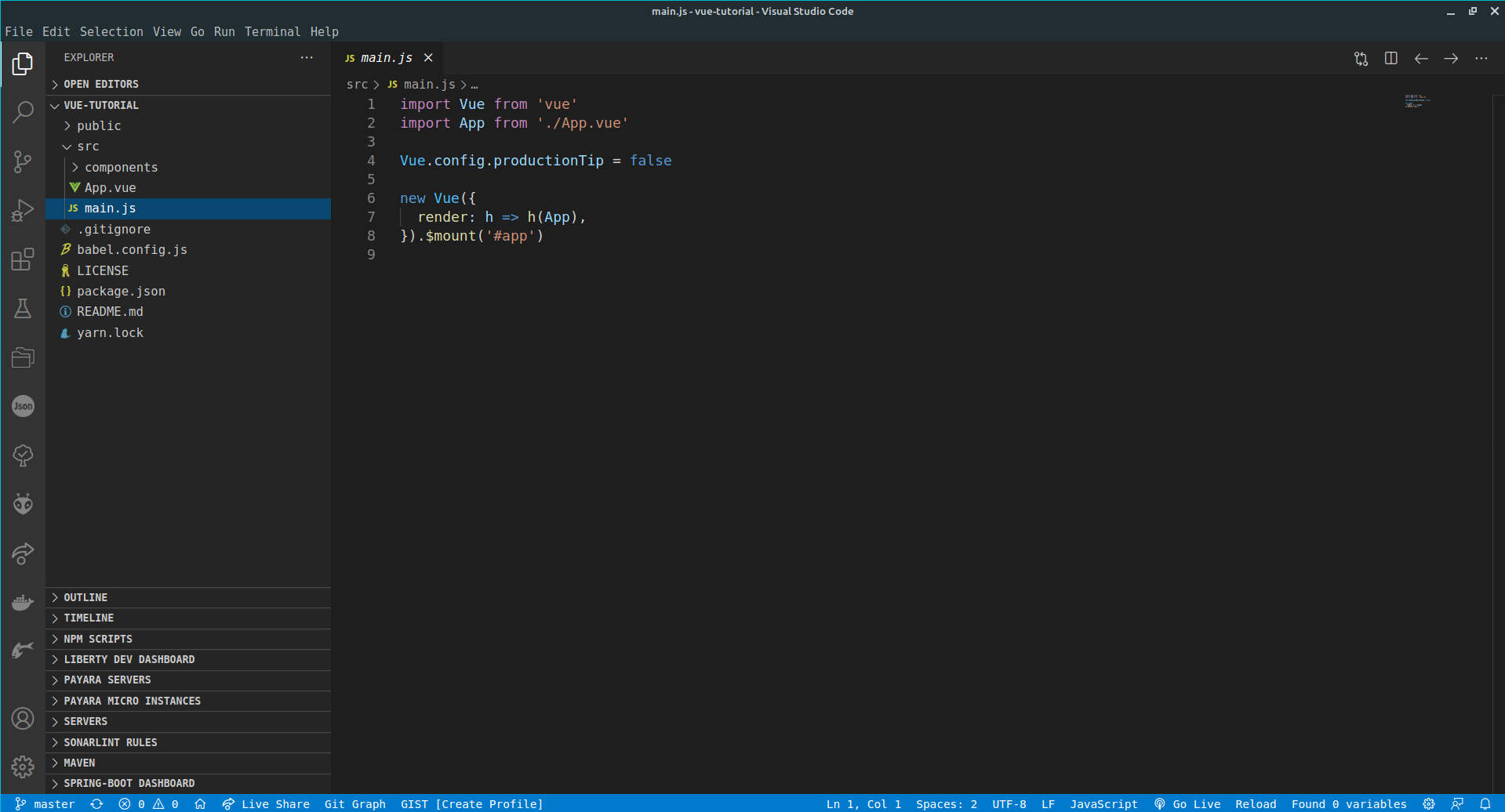Open the File menu
This screenshot has height=812, width=1505.
[19, 31]
